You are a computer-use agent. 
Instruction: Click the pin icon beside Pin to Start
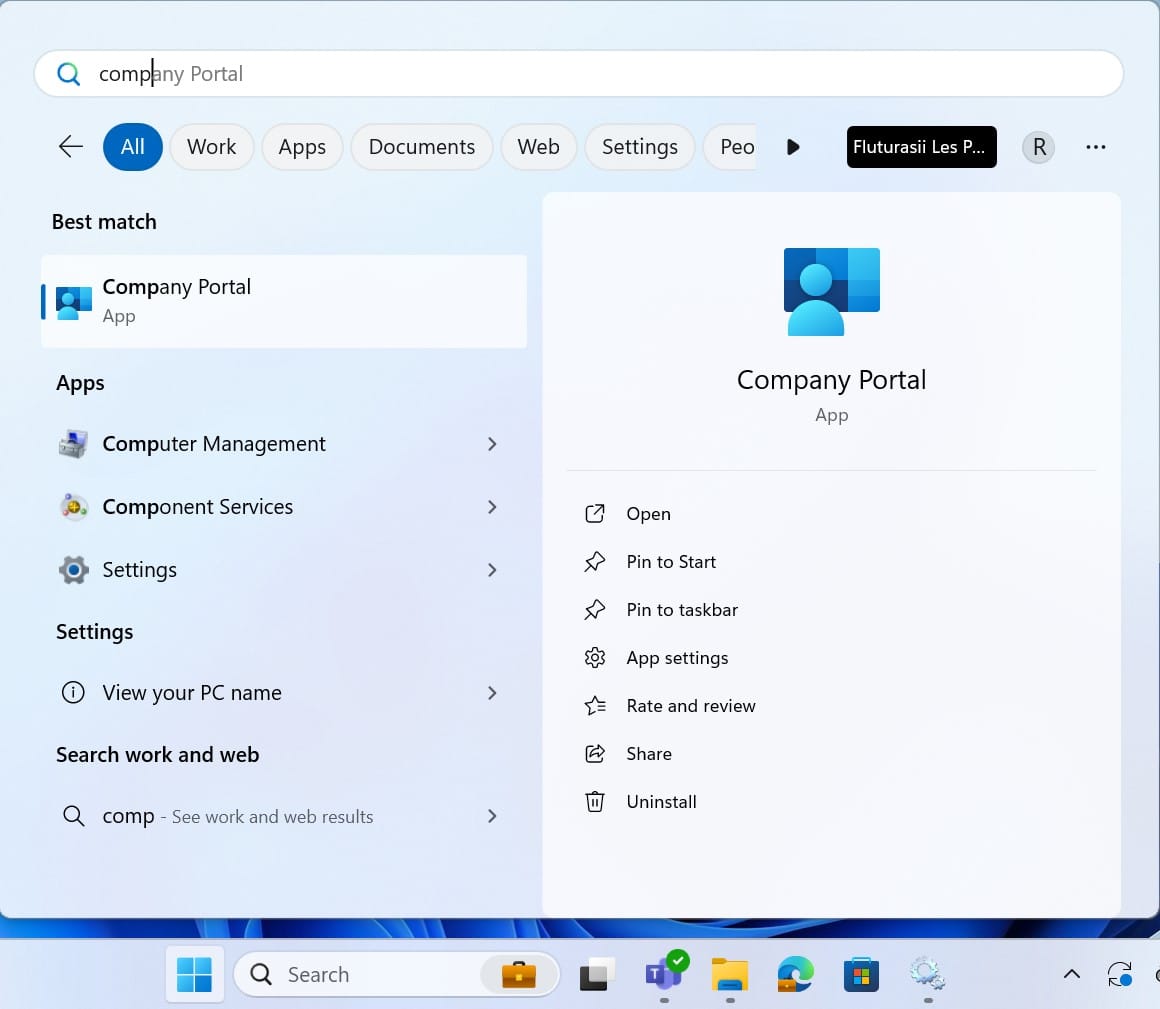pos(595,561)
